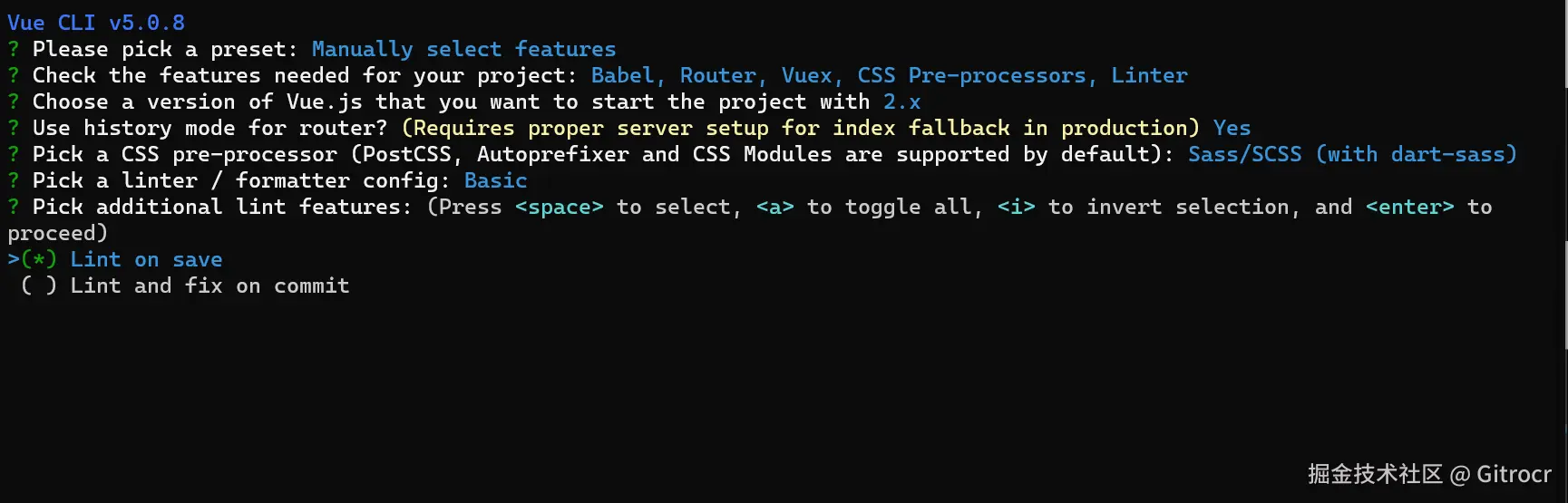Click the question mark before "Pick a linter"
Screen dimensions: 1568x503
[14, 180]
